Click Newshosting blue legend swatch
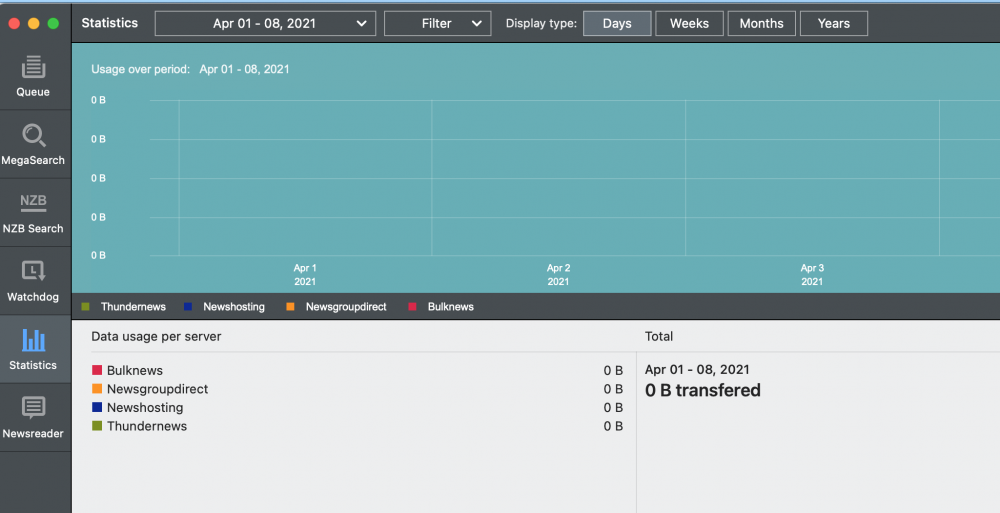 coord(188,307)
